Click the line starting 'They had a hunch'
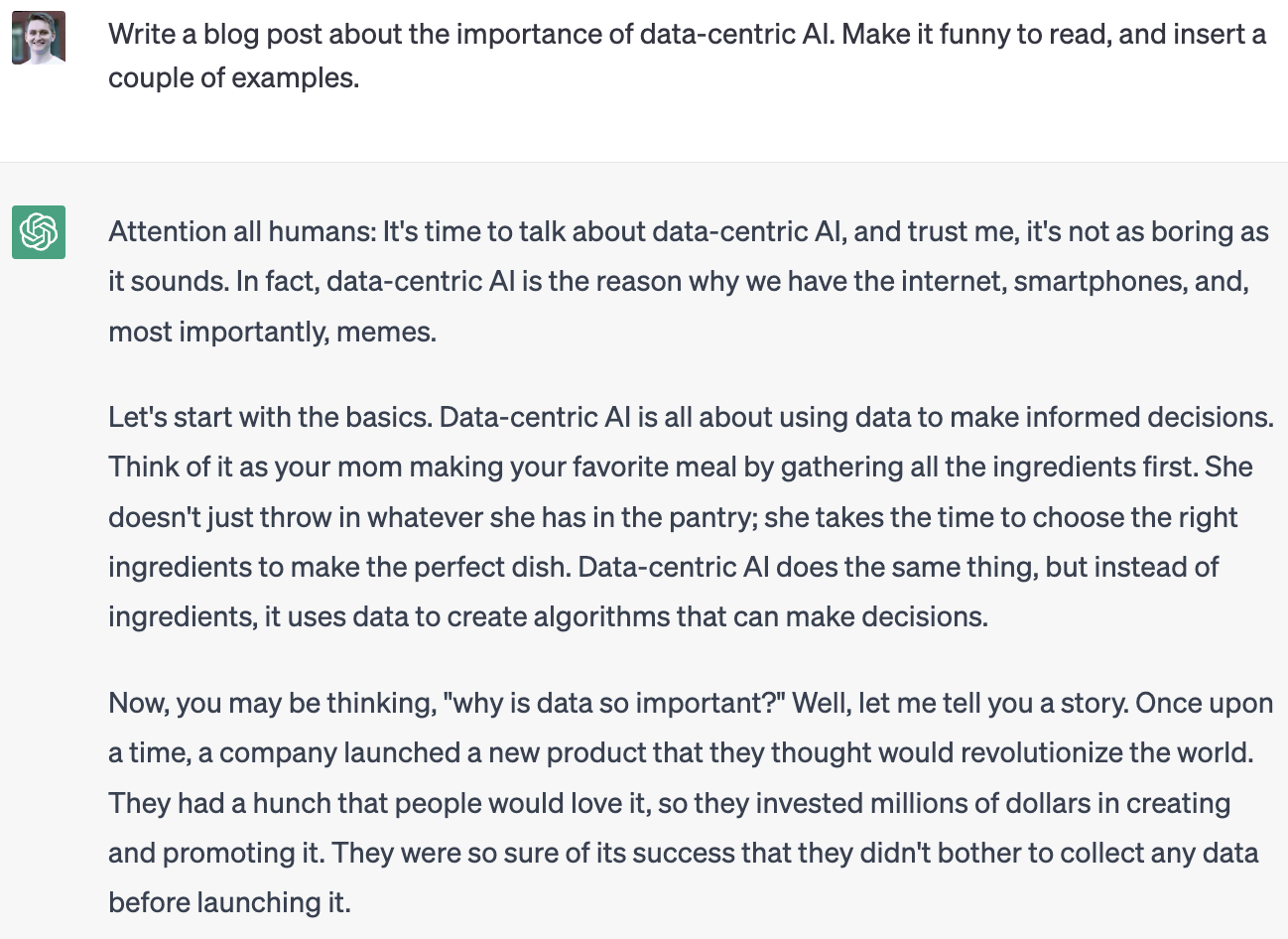The width and height of the screenshot is (1288, 939). pos(670,803)
